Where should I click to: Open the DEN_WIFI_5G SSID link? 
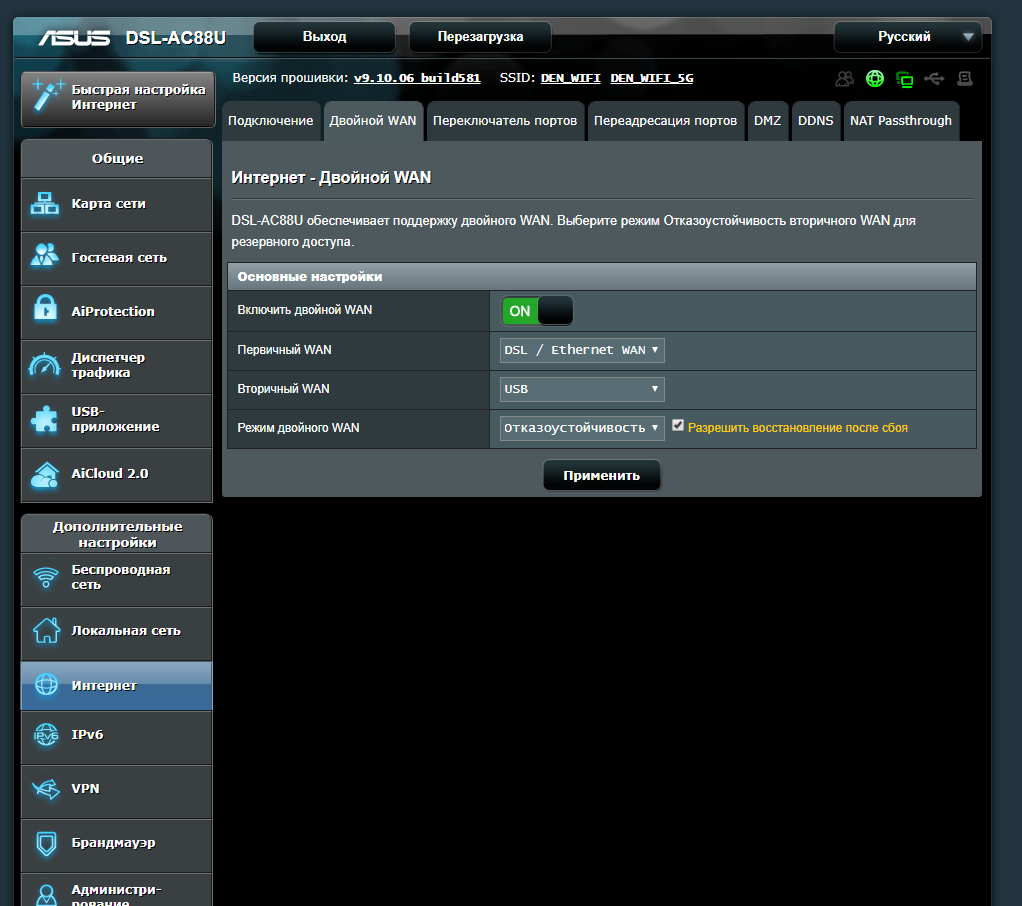[652, 78]
